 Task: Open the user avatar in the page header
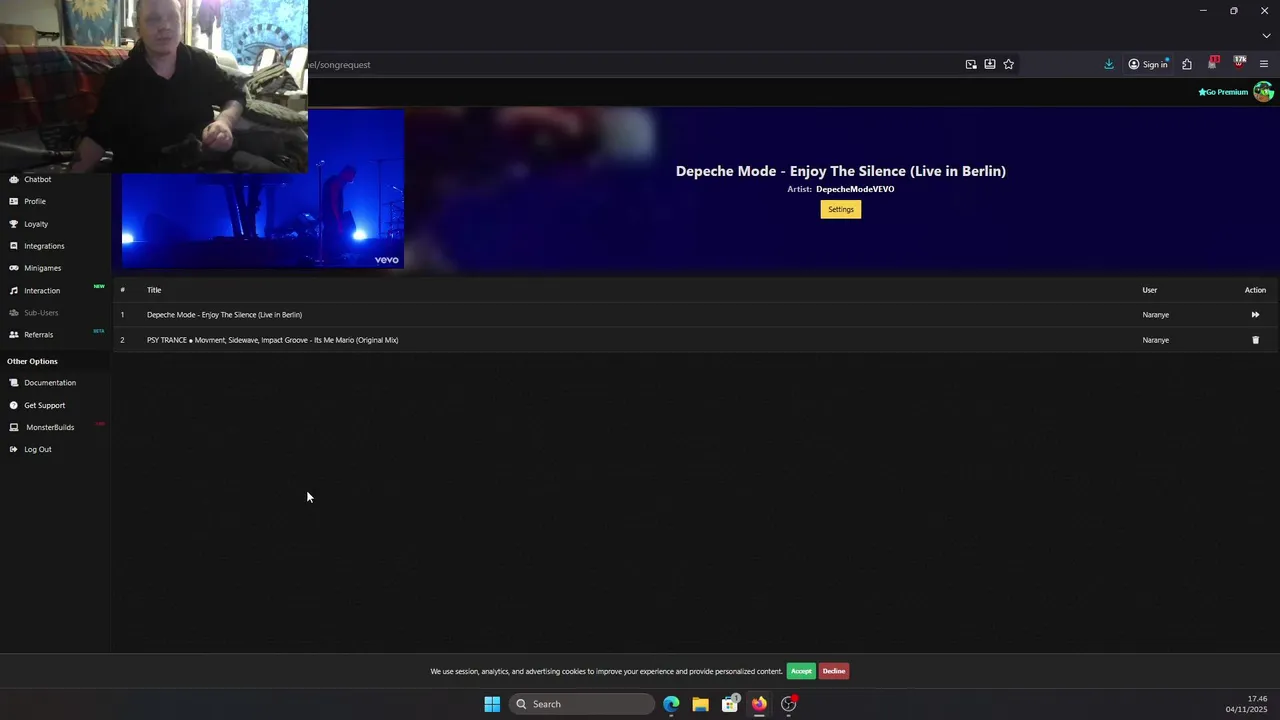[x=1264, y=92]
